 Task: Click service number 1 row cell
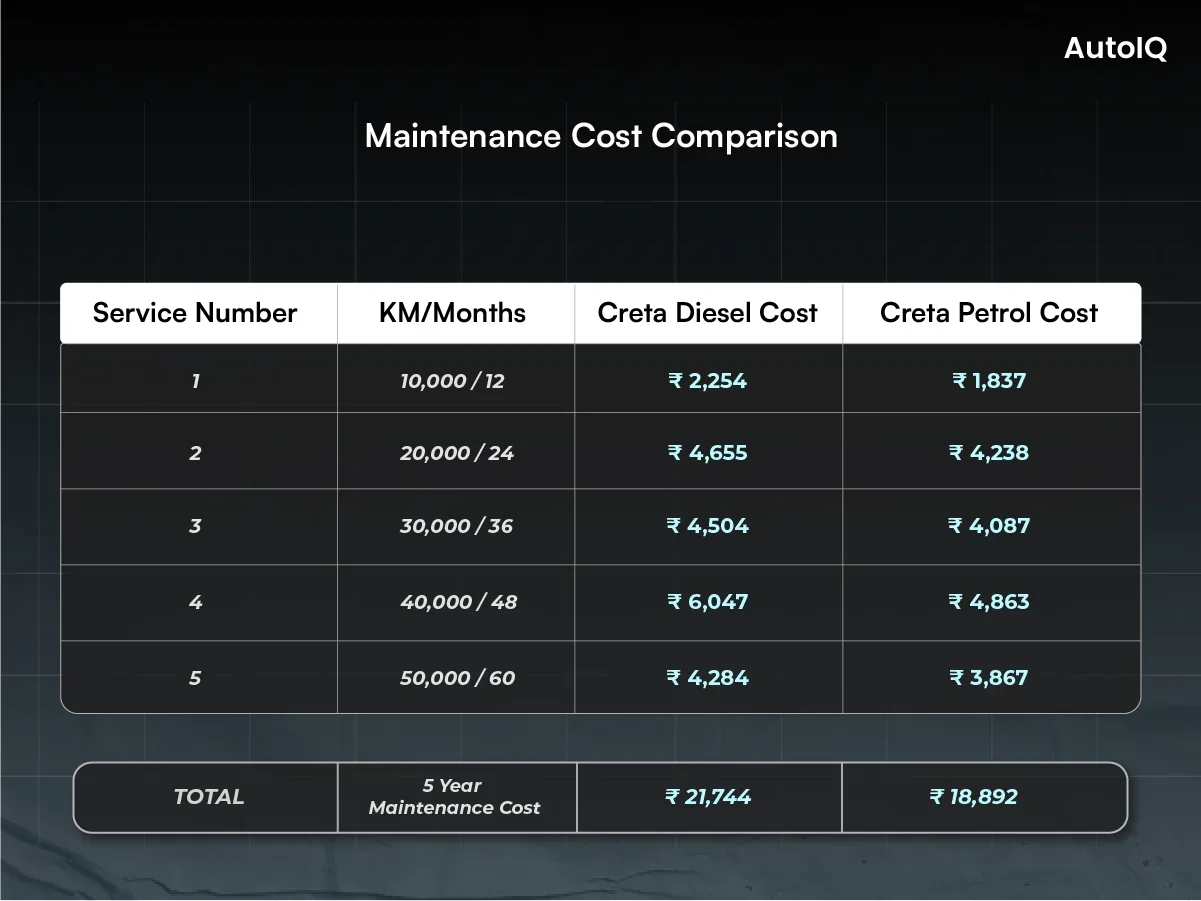(197, 380)
